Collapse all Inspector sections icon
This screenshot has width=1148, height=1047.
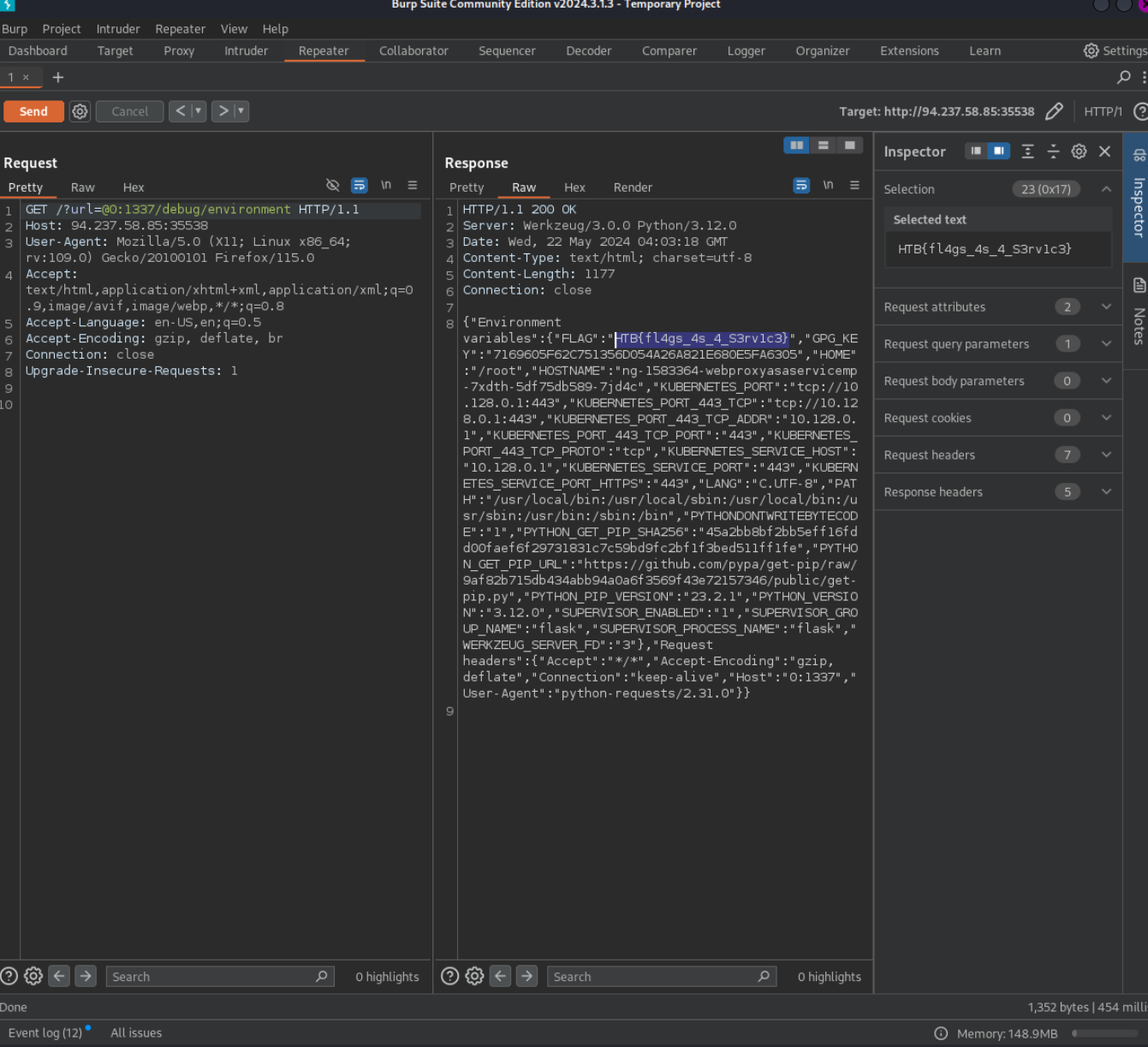click(1054, 151)
